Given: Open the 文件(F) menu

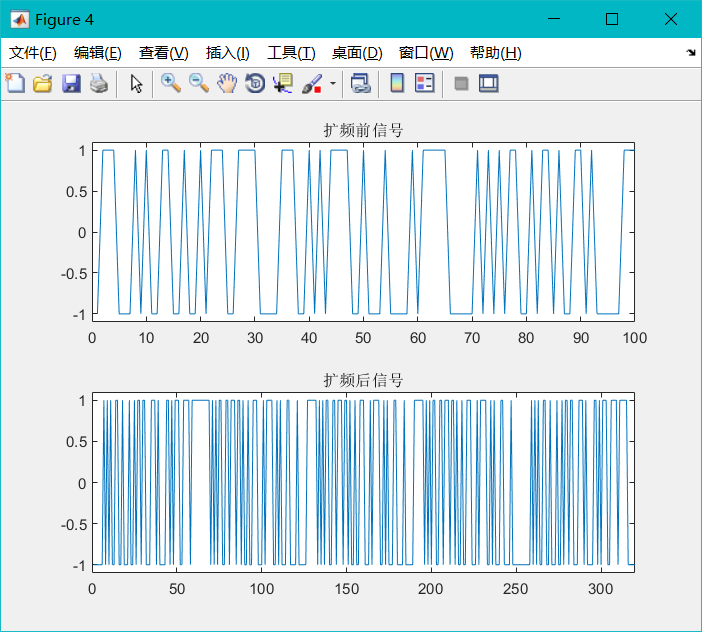Looking at the screenshot, I should [33, 53].
